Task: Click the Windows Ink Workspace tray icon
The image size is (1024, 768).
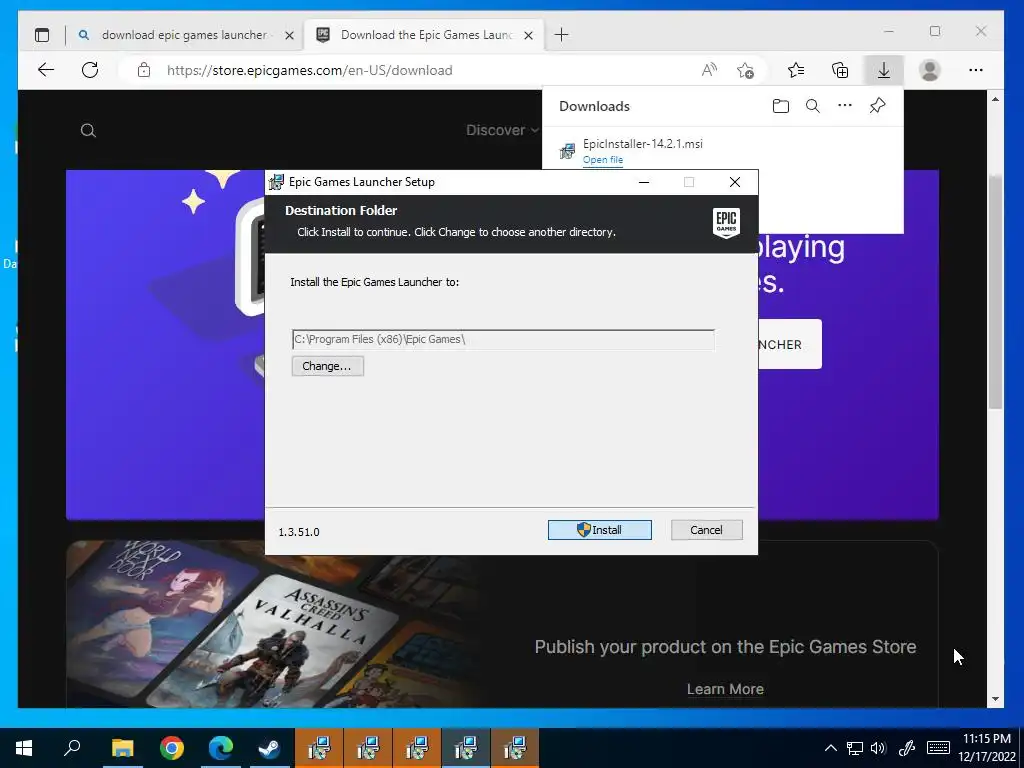Action: [907, 748]
